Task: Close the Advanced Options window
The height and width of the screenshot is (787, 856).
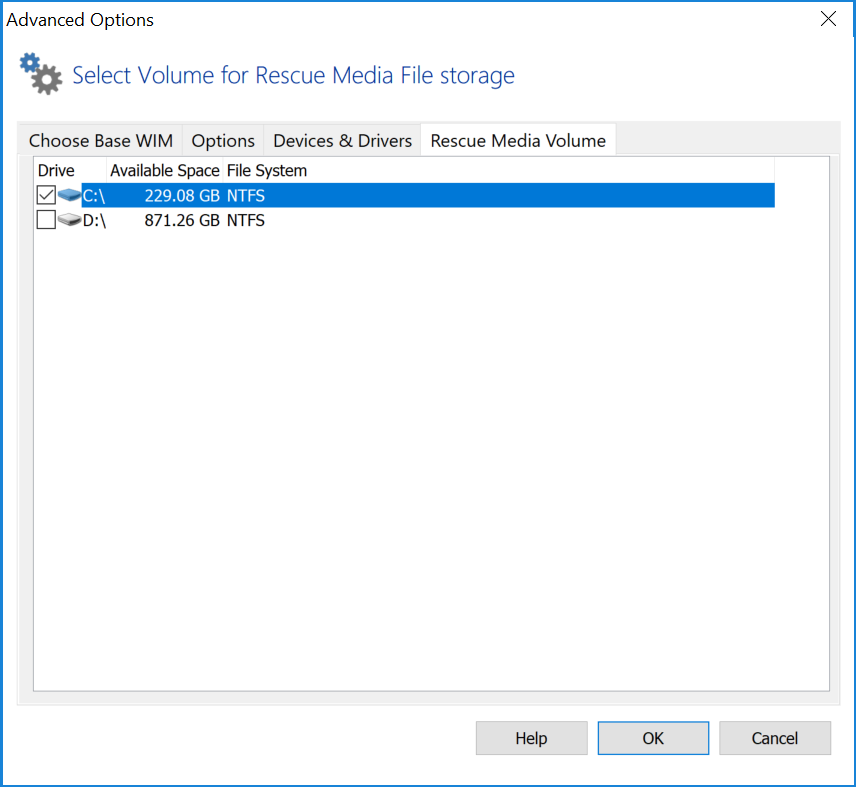Action: click(828, 19)
